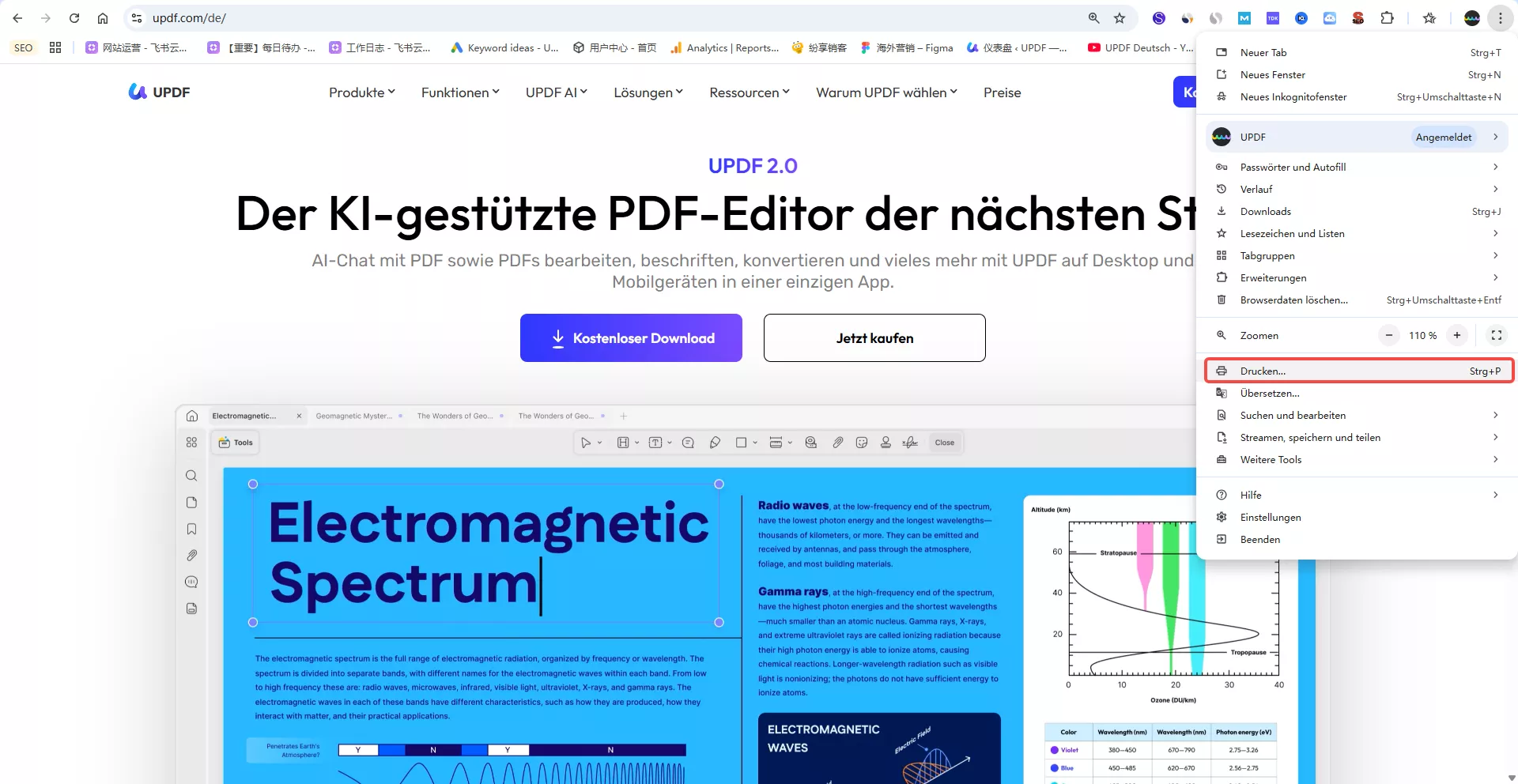The image size is (1518, 784).
Task: Attach a file with the paperclip tool
Action: (838, 443)
